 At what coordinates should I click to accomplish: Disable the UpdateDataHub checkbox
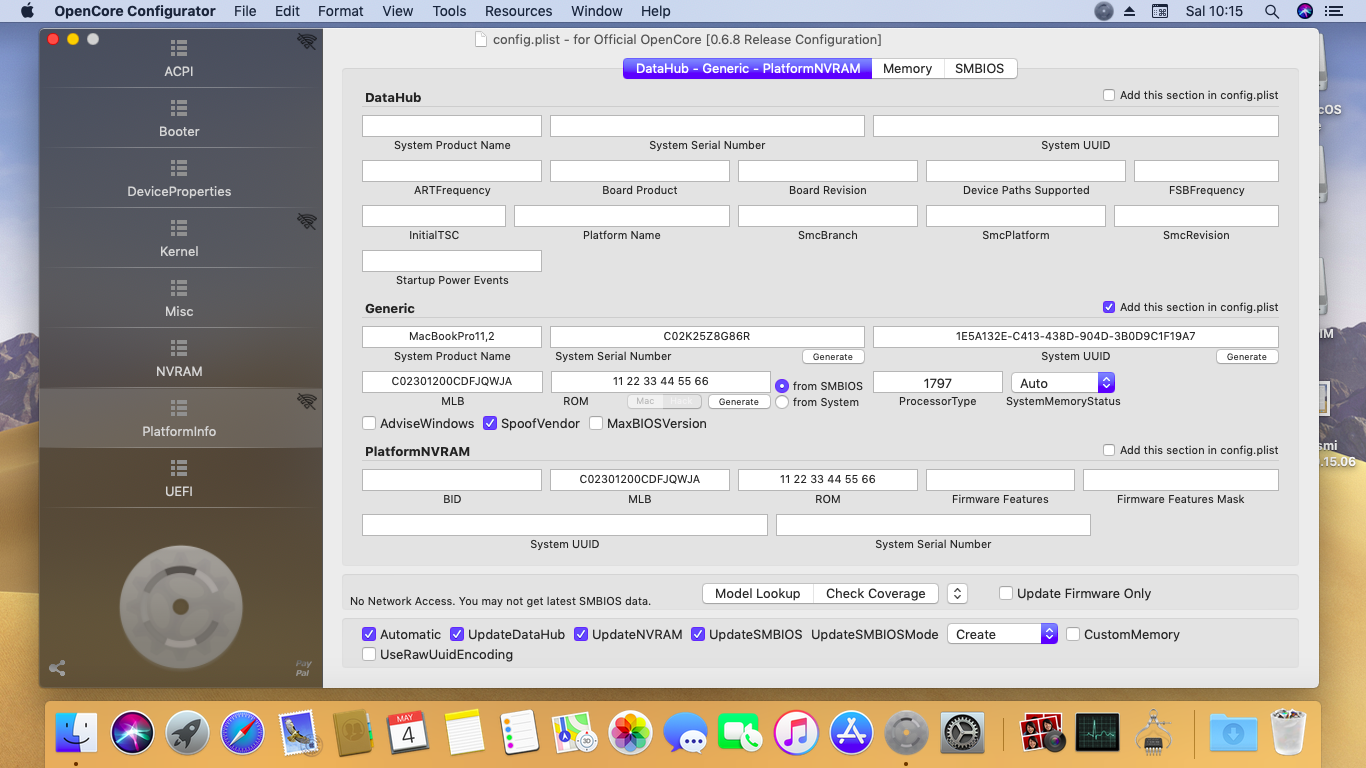tap(457, 634)
